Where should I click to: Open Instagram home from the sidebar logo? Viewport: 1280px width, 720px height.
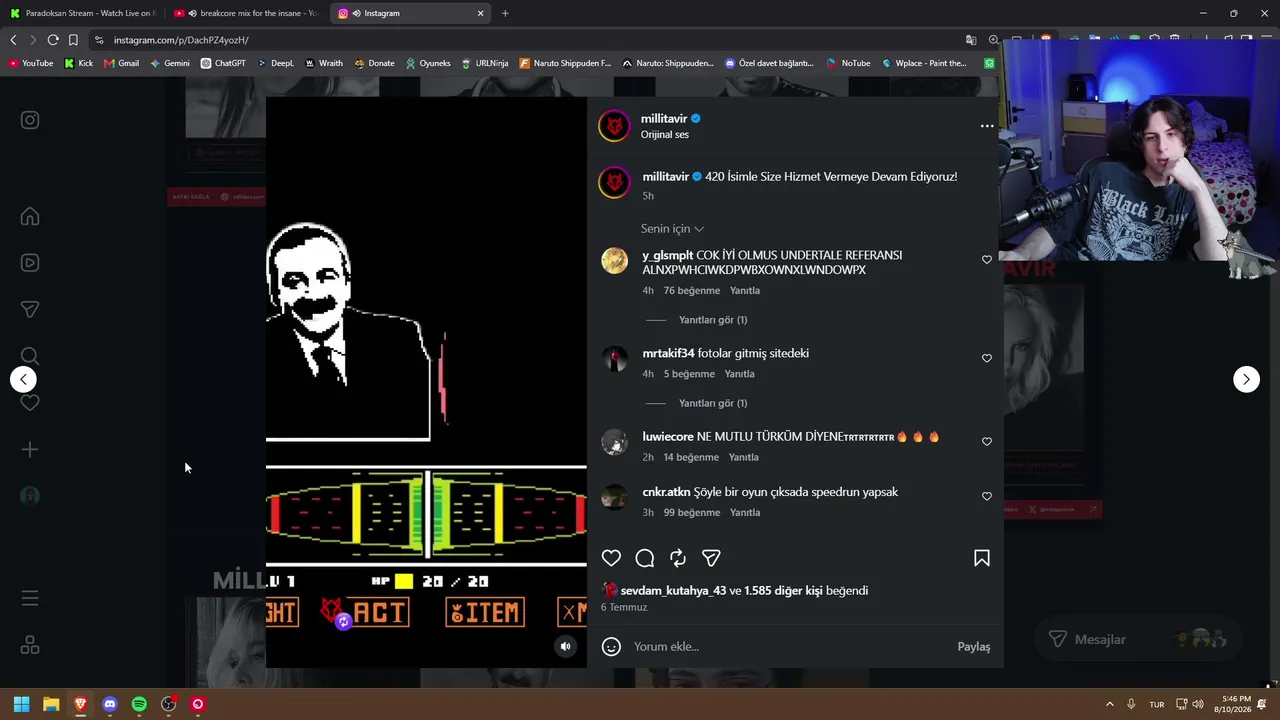(30, 120)
